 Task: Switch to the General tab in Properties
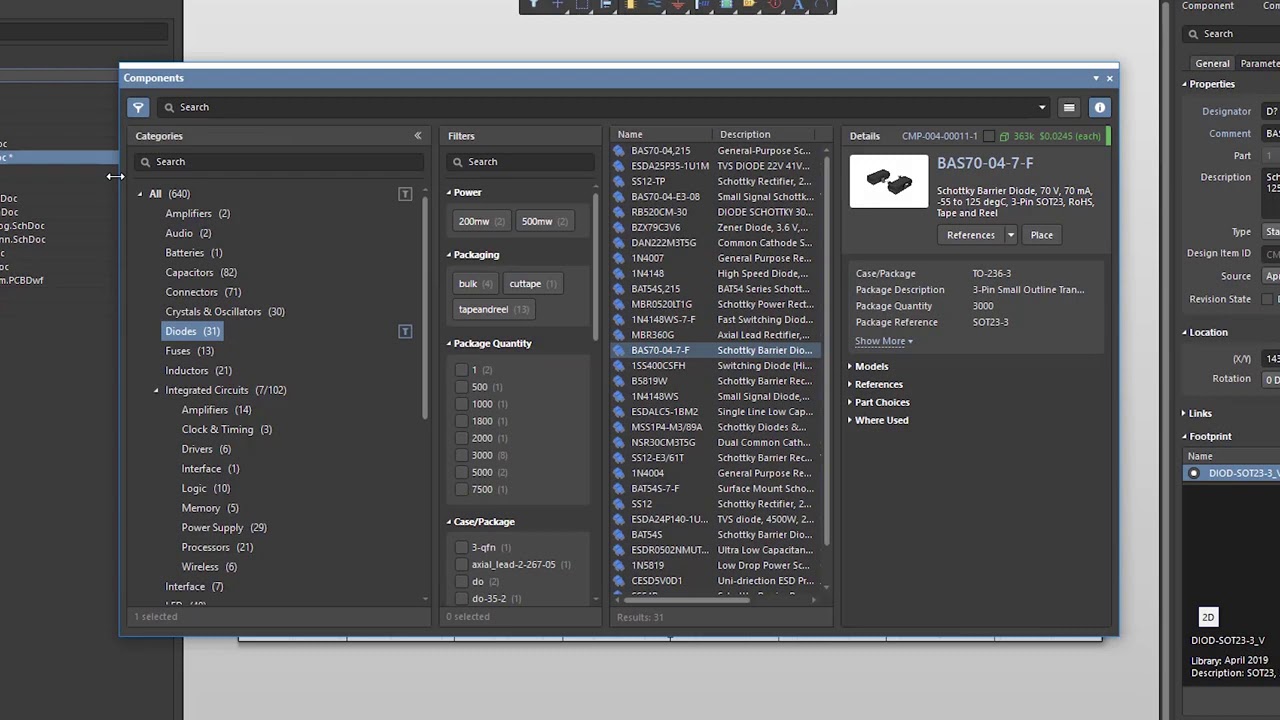(1212, 63)
